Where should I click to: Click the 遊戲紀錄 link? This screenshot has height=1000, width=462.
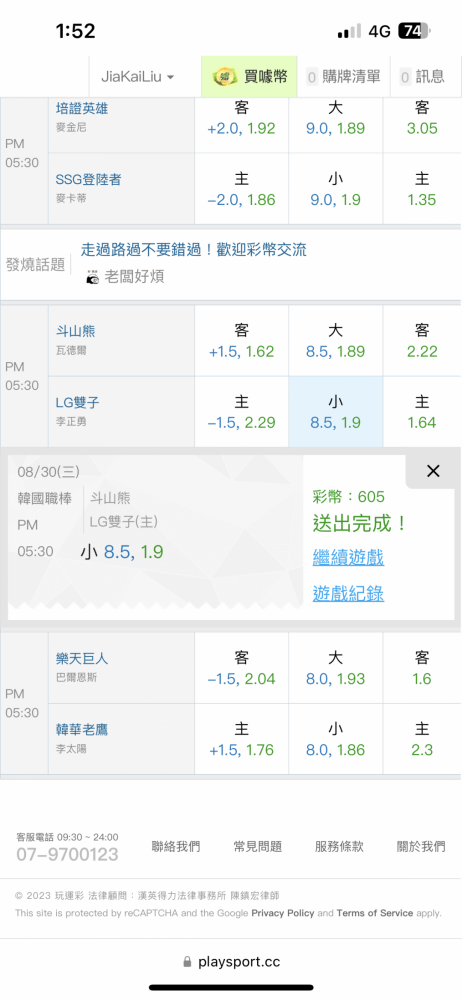point(348,594)
